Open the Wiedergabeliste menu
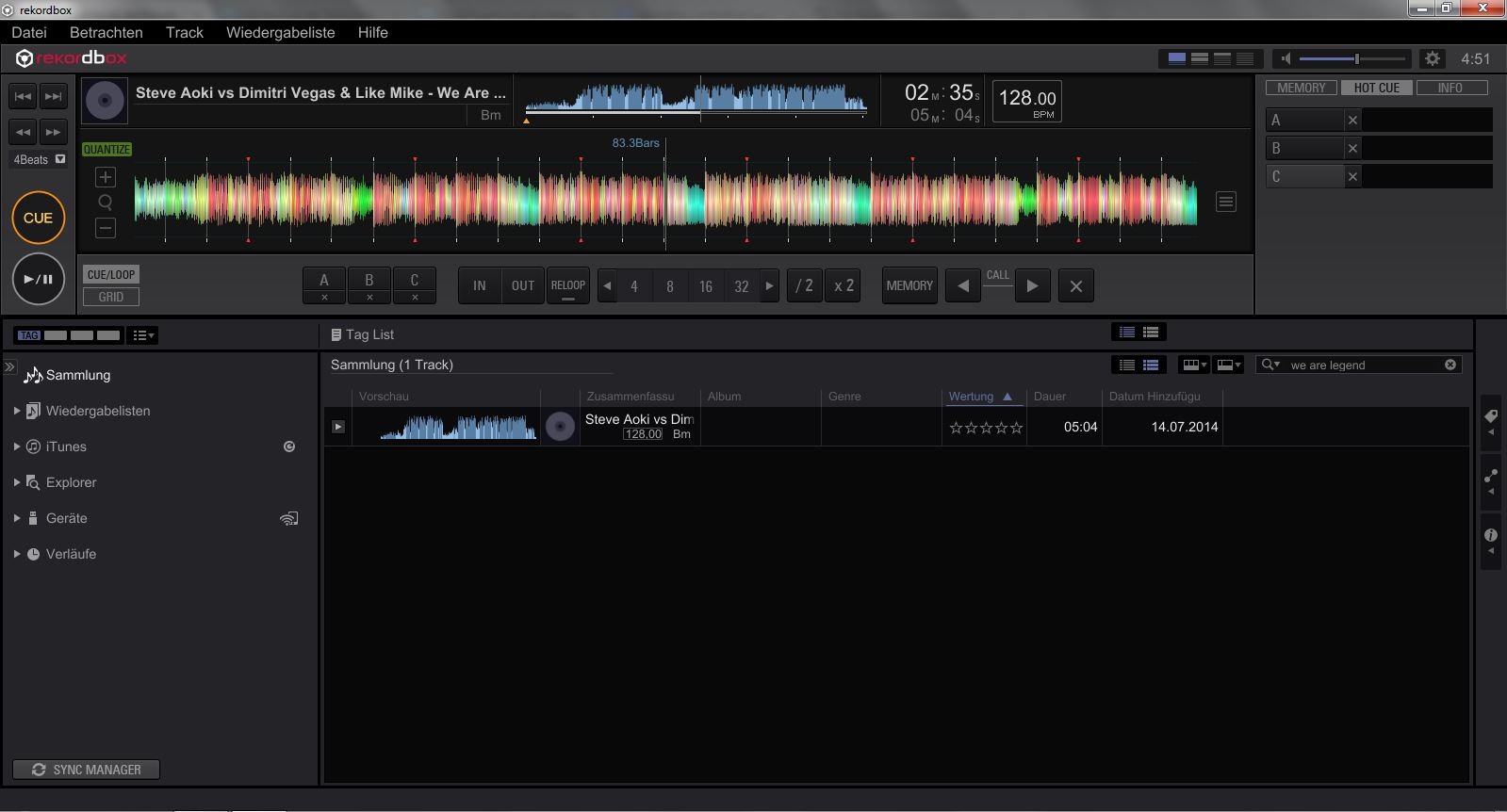Screen dimensions: 1507x812 281,32
